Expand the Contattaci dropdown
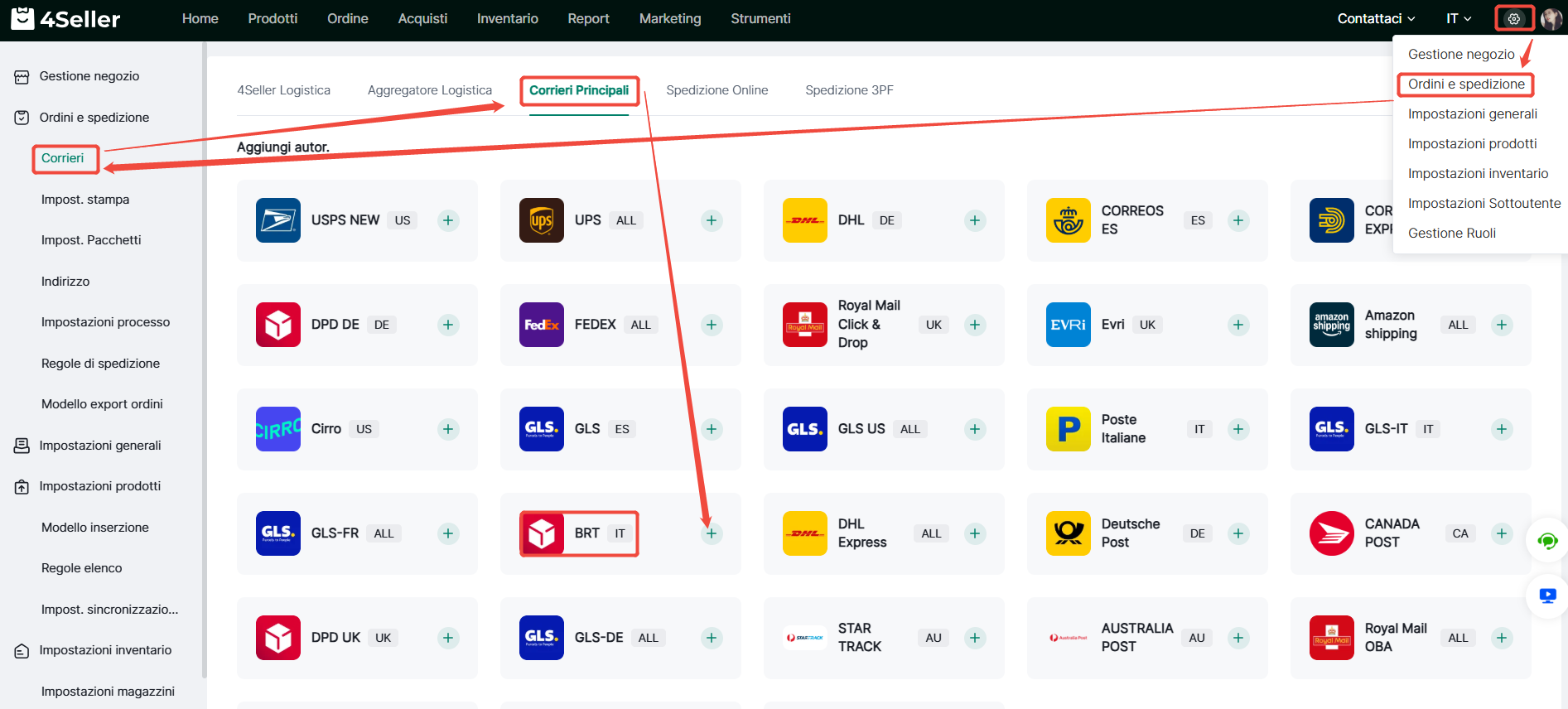The image size is (1568, 709). pos(1375,18)
